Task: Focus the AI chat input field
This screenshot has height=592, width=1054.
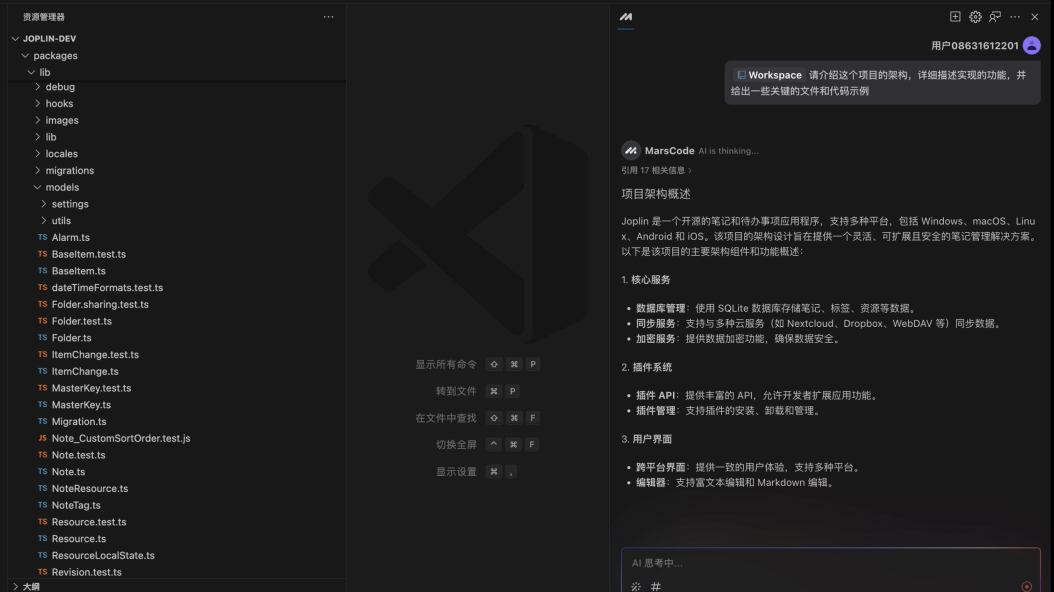Action: click(x=830, y=563)
